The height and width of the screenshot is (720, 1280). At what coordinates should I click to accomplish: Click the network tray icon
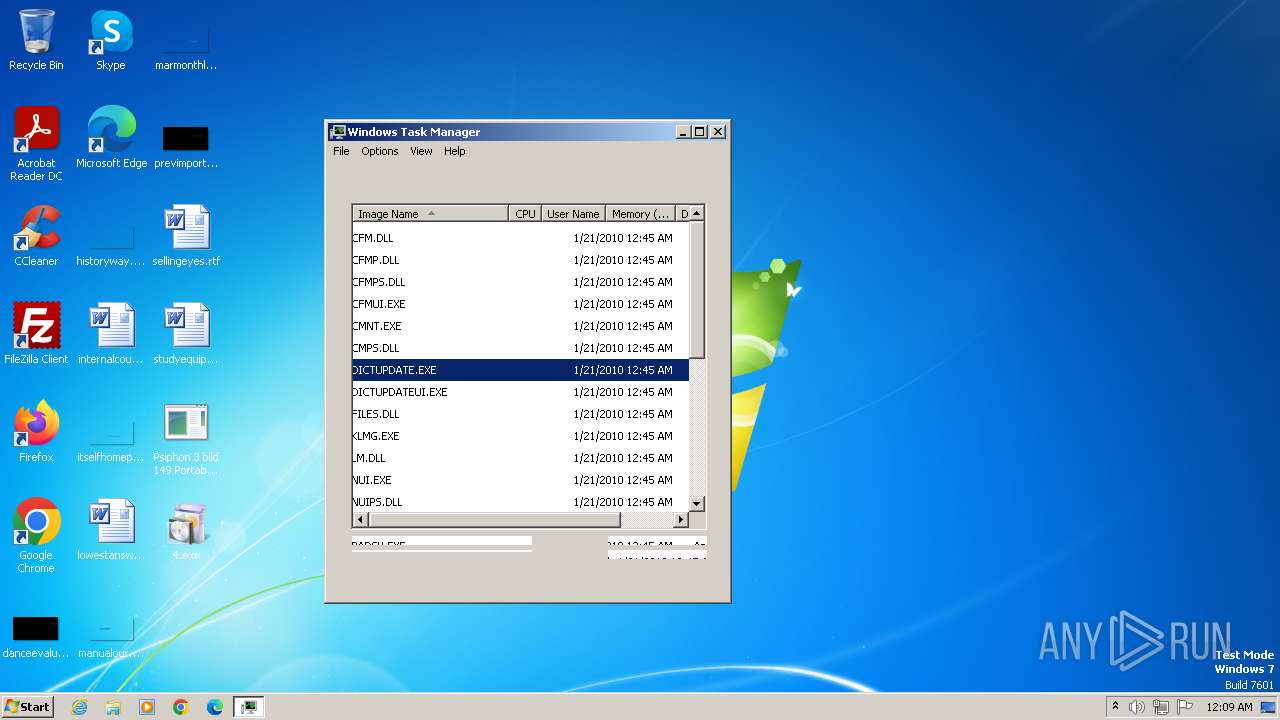[x=1161, y=707]
